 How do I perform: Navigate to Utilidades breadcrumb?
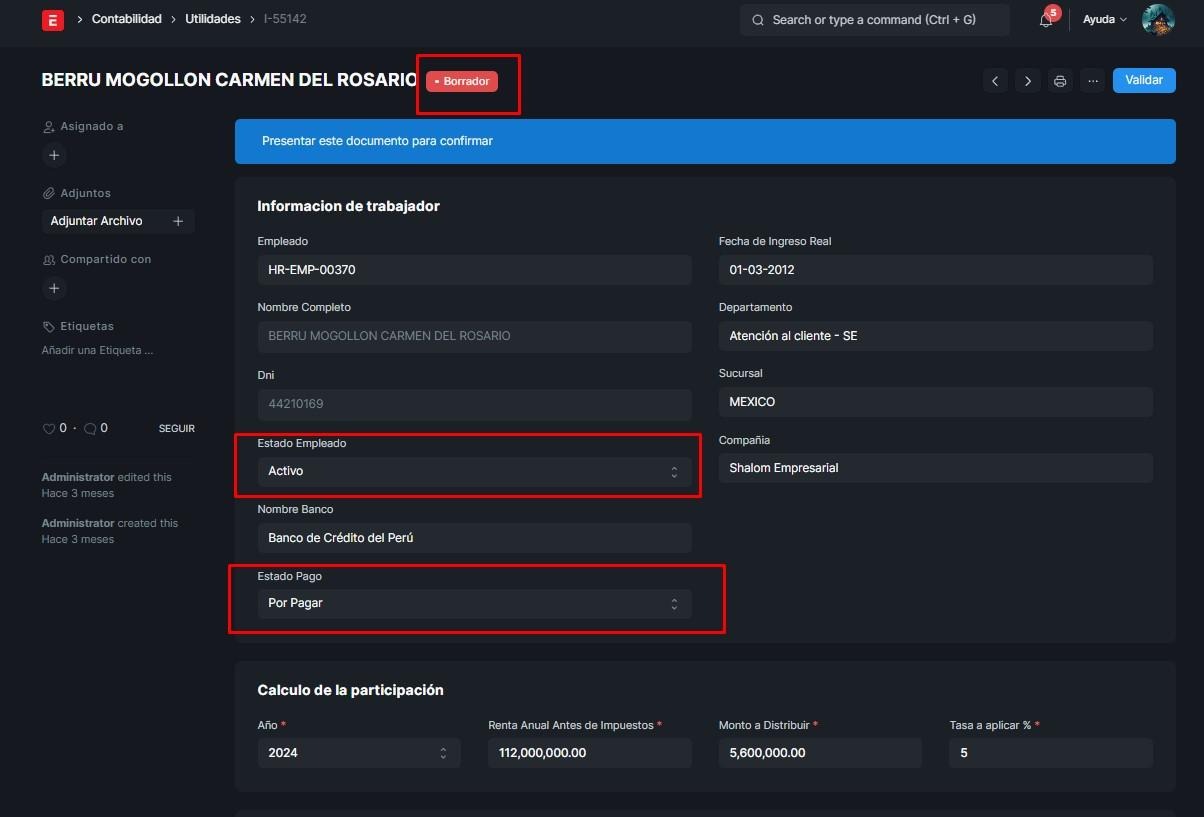pos(212,19)
